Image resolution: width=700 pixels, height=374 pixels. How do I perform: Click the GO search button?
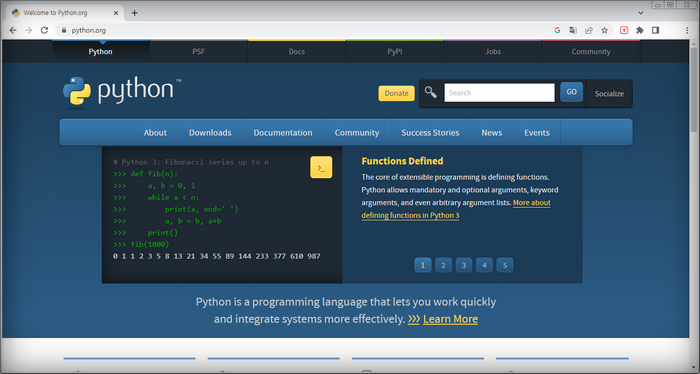(571, 92)
